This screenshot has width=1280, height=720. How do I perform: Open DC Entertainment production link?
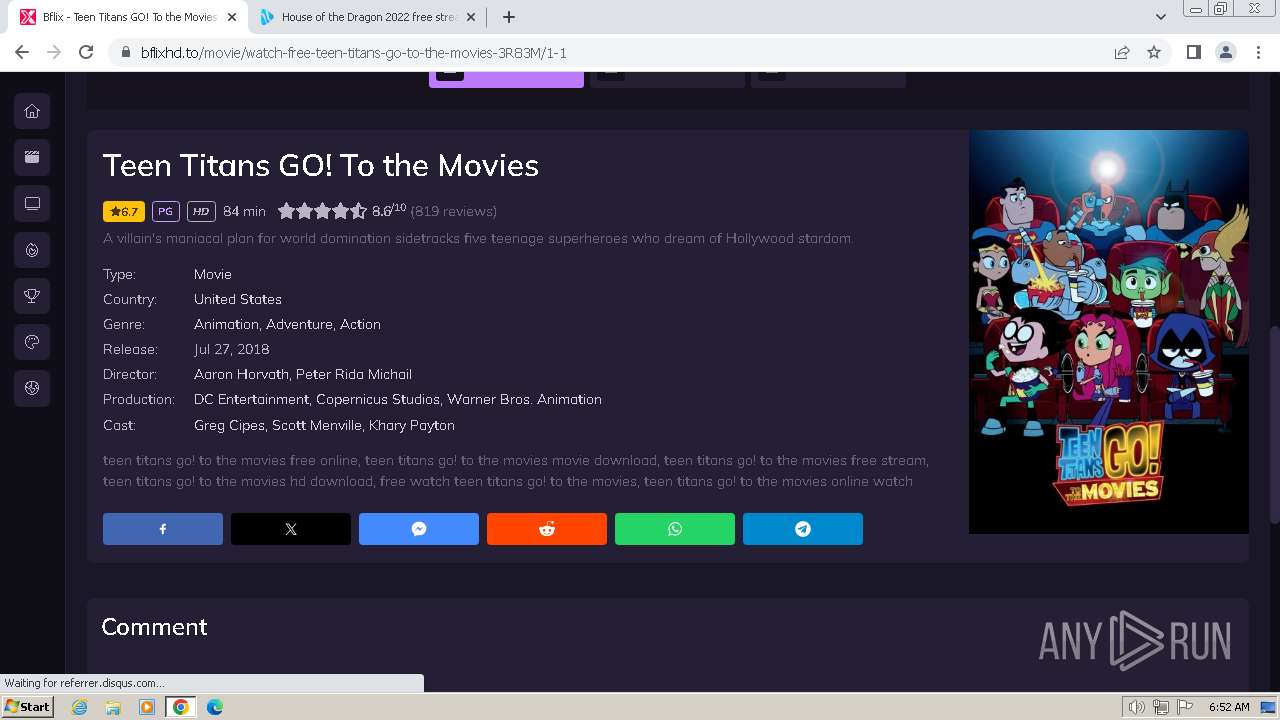[251, 399]
